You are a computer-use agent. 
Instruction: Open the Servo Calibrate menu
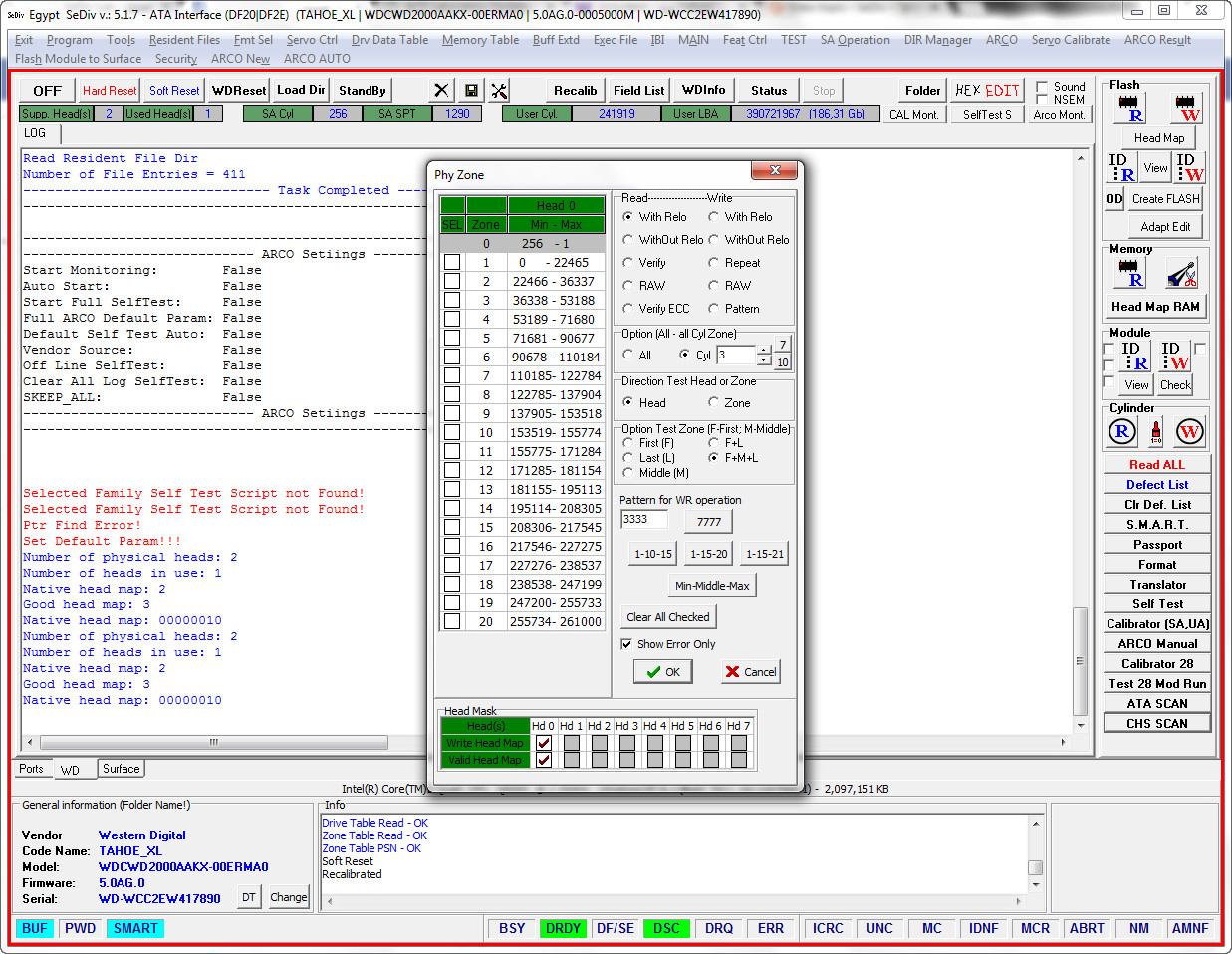pyautogui.click(x=1071, y=40)
